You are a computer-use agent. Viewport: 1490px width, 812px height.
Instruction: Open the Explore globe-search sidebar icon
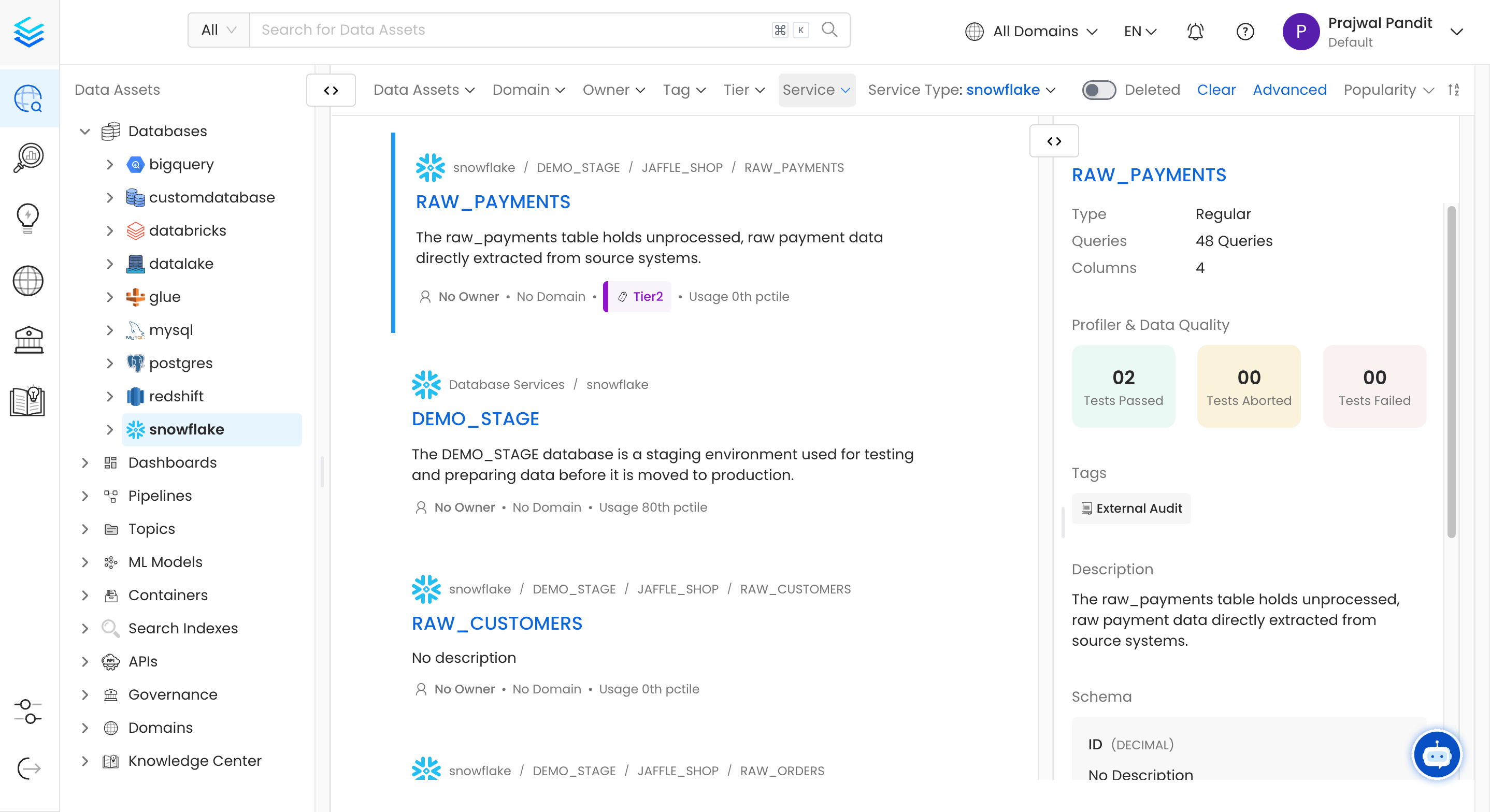tap(28, 98)
